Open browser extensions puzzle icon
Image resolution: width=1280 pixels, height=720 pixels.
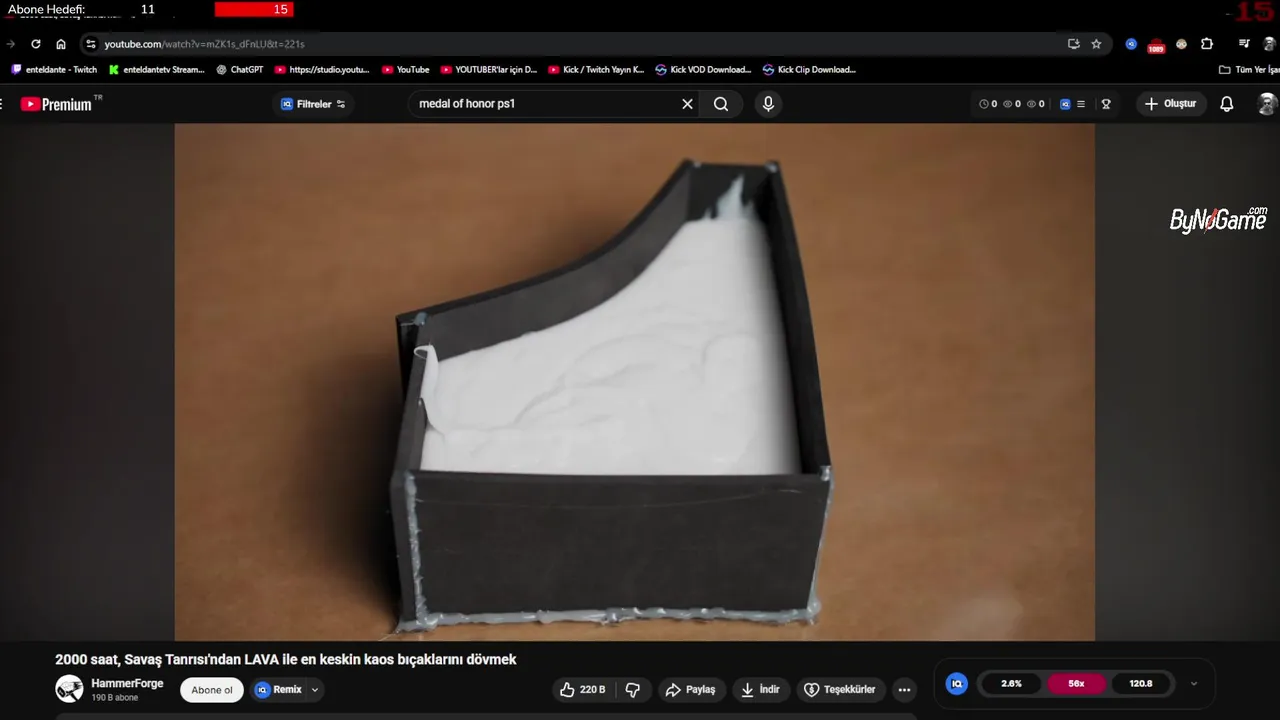pos(1207,44)
